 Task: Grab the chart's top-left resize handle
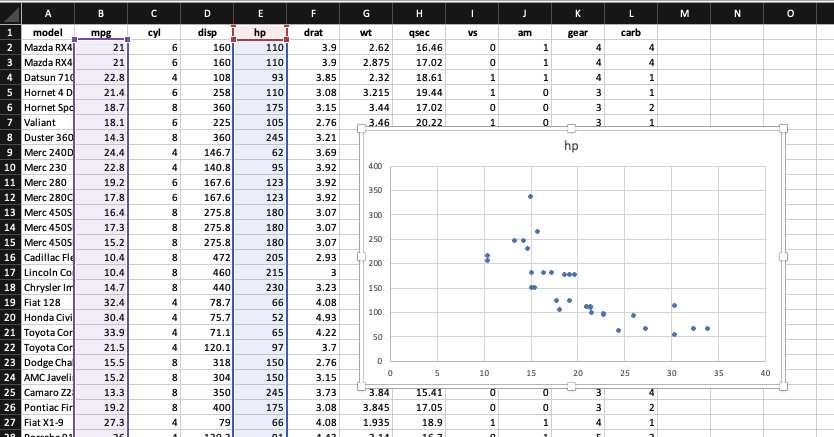click(361, 128)
